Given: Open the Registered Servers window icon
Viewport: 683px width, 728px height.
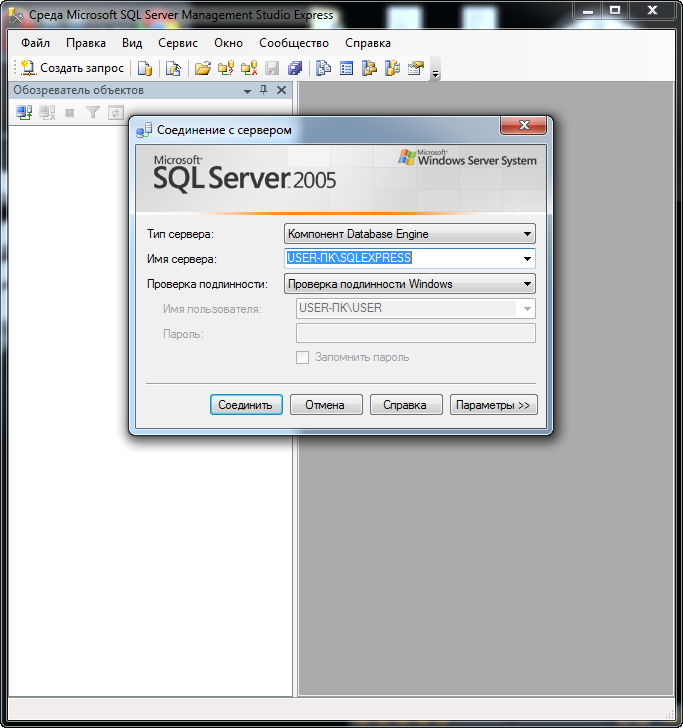Looking at the screenshot, I should (323, 68).
